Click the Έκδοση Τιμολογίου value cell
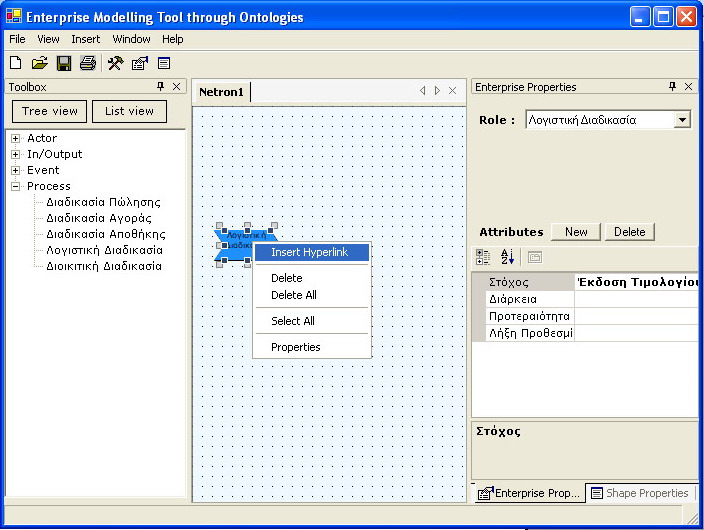 coord(637,282)
